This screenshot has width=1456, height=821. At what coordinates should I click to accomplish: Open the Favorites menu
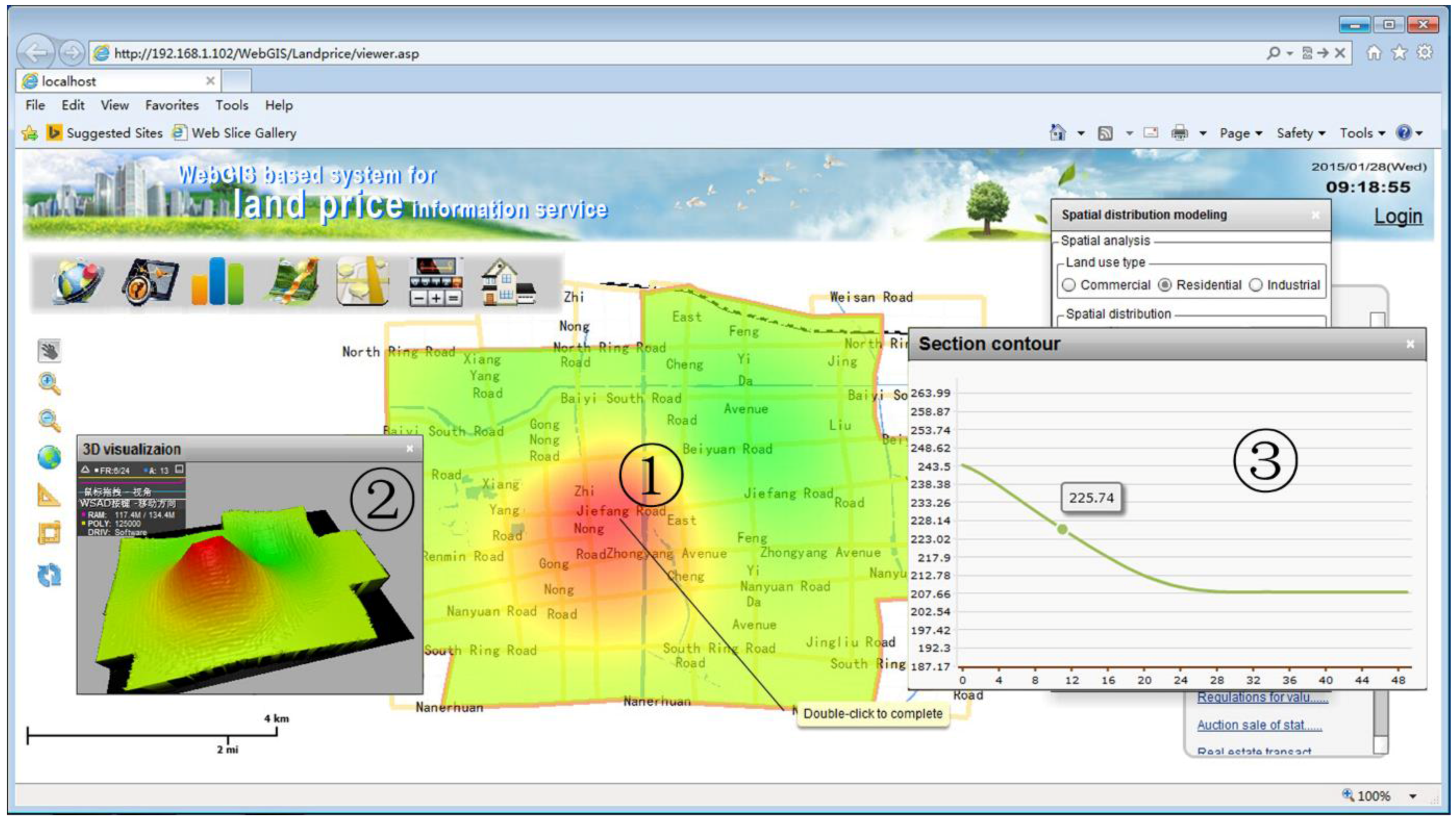click(x=172, y=105)
